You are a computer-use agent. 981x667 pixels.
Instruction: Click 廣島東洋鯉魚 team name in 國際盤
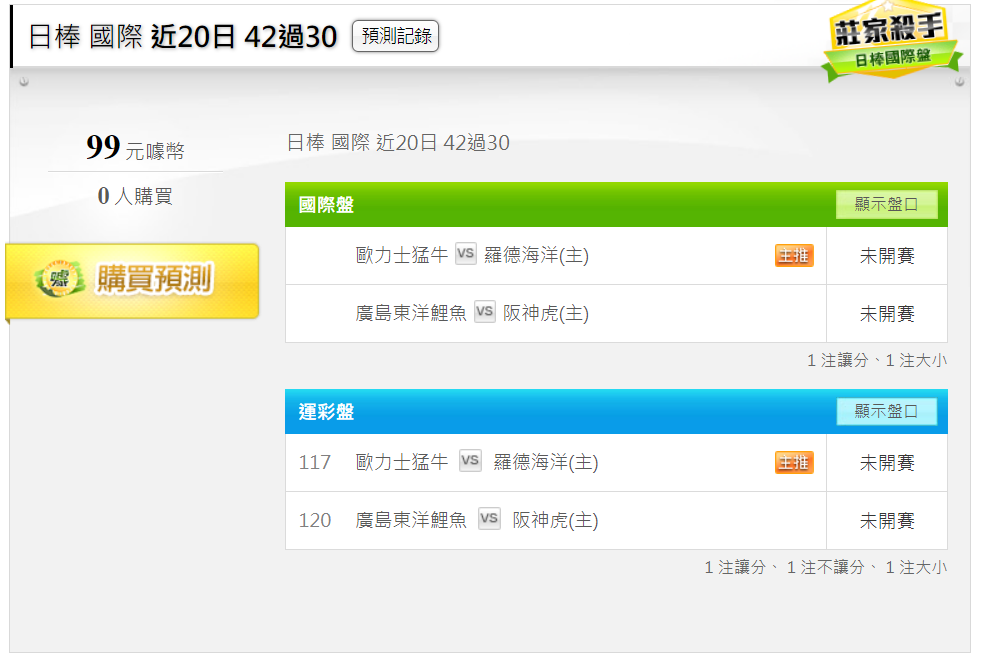(411, 313)
